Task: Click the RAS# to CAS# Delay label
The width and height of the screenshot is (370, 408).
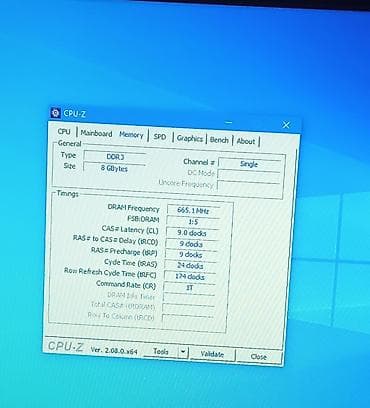Action: tap(115, 240)
